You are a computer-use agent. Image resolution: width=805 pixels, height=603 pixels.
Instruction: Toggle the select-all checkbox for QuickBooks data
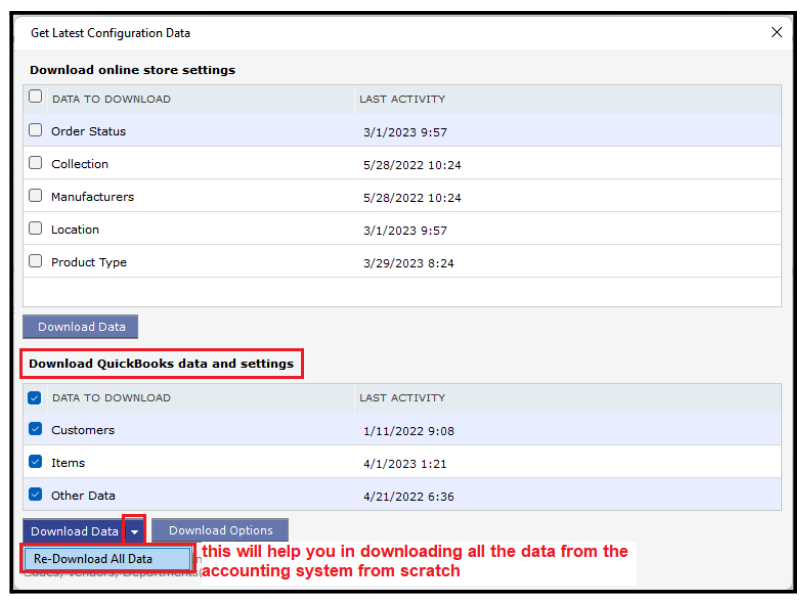click(x=35, y=398)
